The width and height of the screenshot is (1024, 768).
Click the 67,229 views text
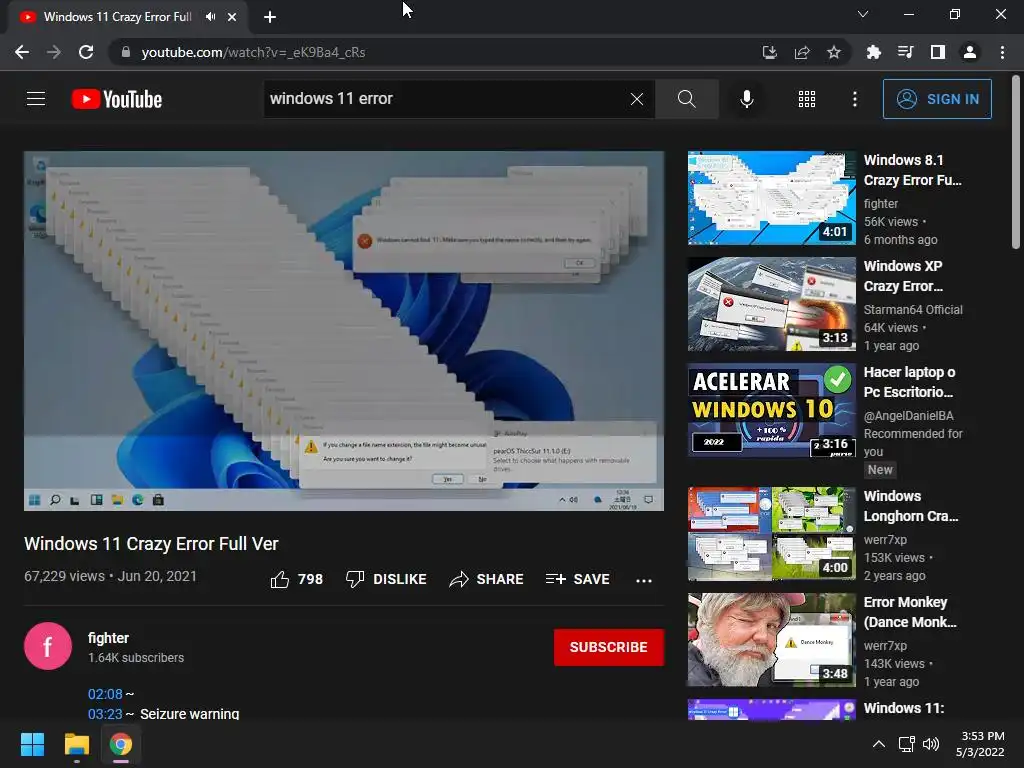pyautogui.click(x=64, y=576)
